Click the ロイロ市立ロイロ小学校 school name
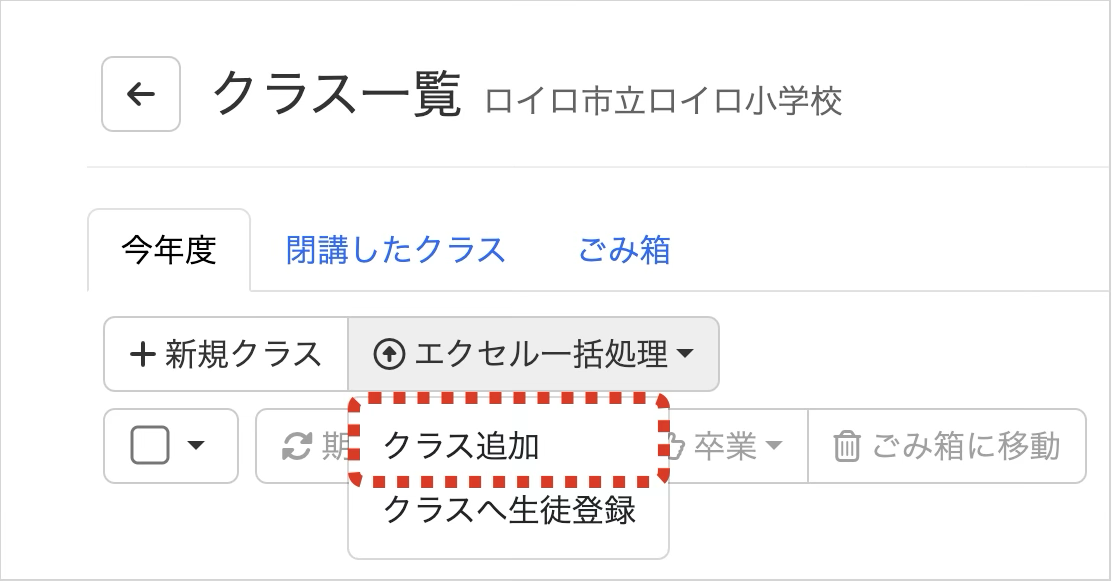Image resolution: width=1112 pixels, height=582 pixels. tap(663, 101)
